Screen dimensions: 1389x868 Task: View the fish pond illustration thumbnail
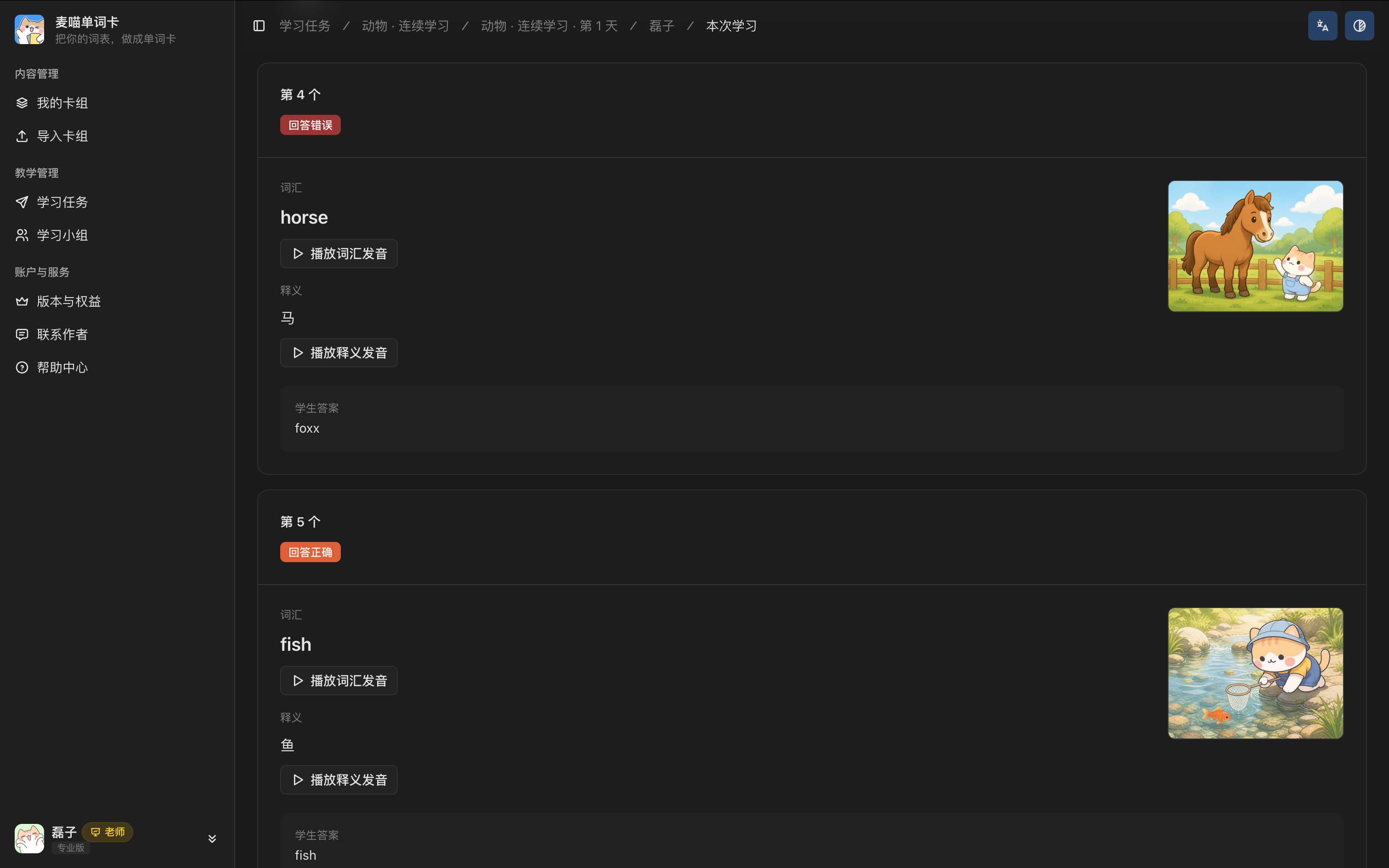click(1255, 673)
